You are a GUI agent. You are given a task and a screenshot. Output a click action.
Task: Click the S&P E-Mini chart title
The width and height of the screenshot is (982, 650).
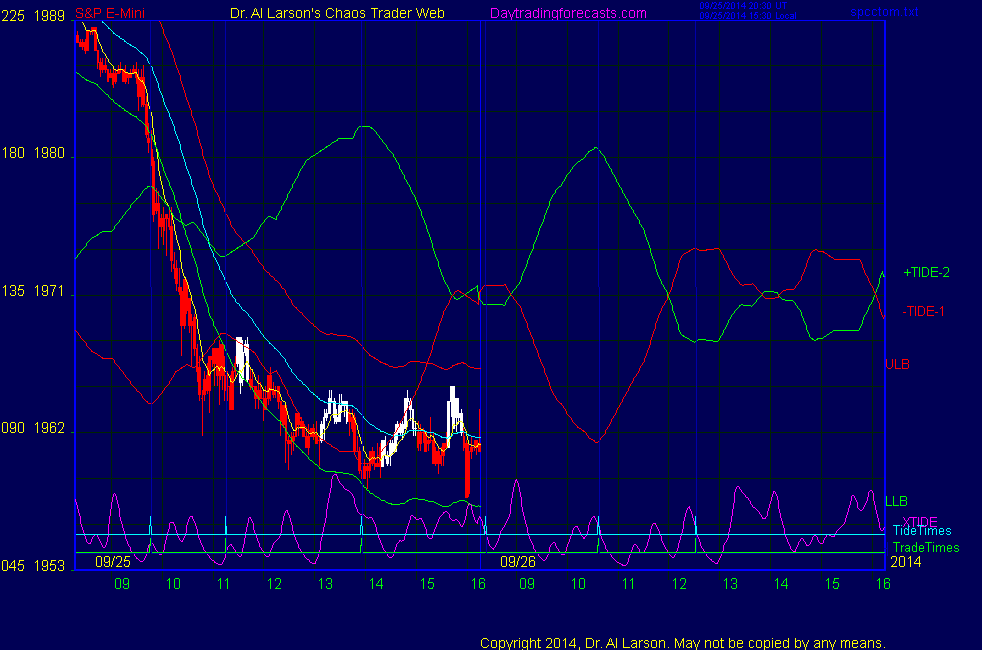pos(110,14)
